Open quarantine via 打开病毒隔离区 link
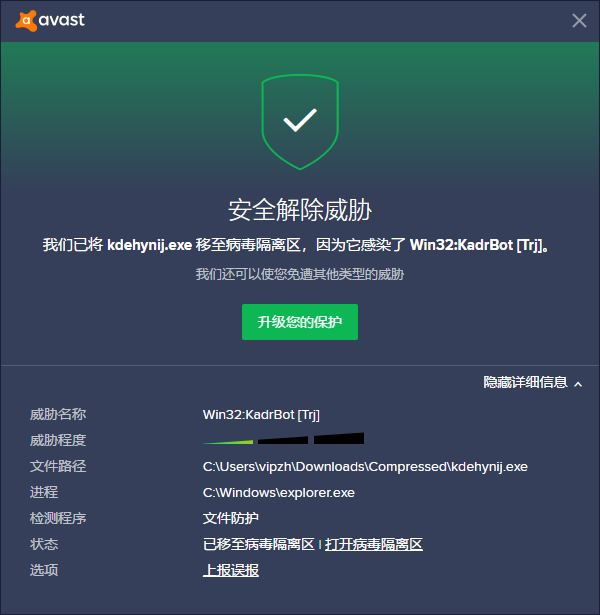 374,544
